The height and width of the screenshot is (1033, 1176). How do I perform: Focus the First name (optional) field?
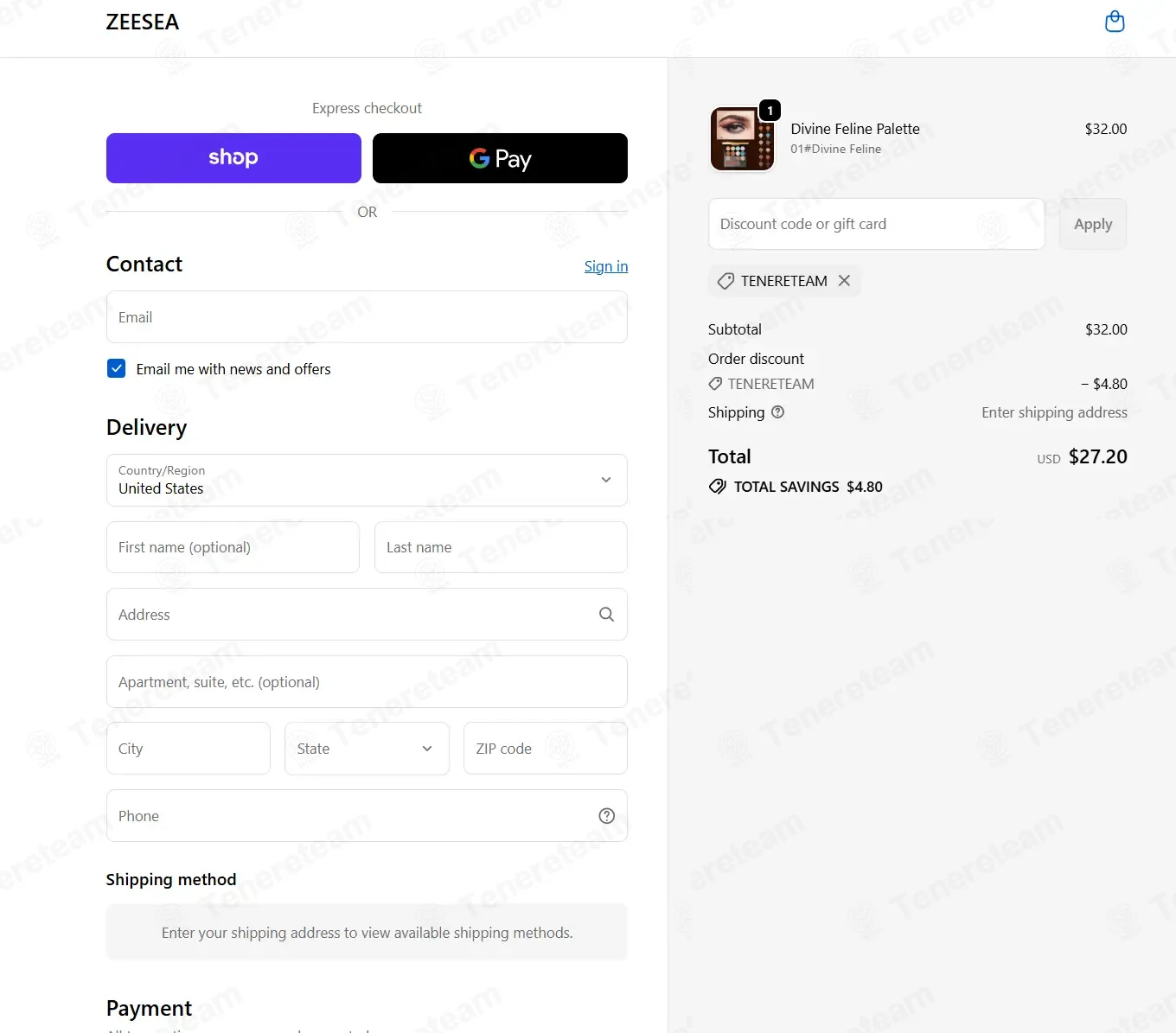click(233, 547)
